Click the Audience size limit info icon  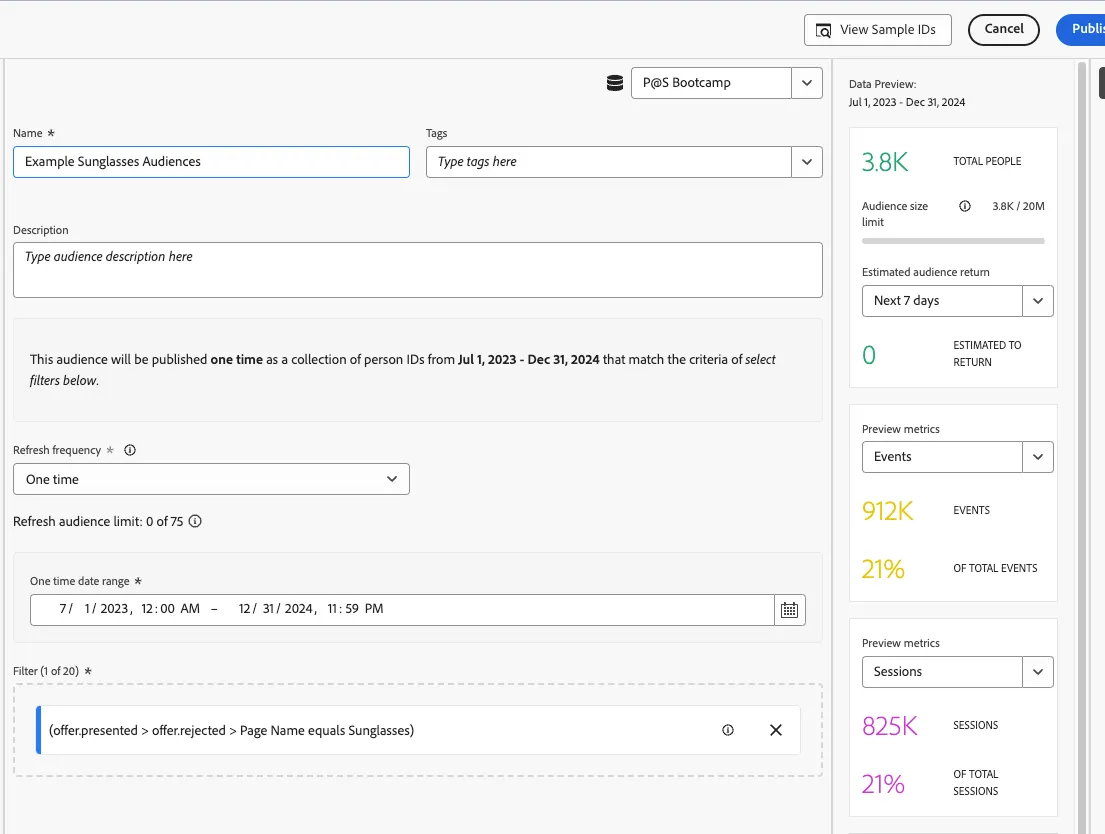click(965, 206)
